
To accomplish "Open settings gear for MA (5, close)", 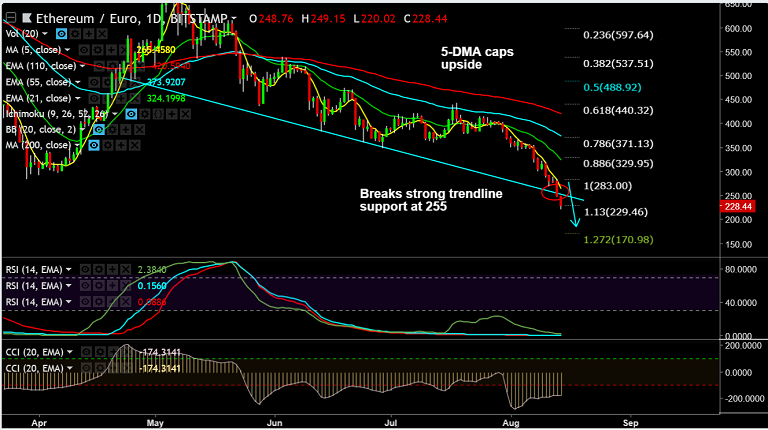I will (97, 50).
